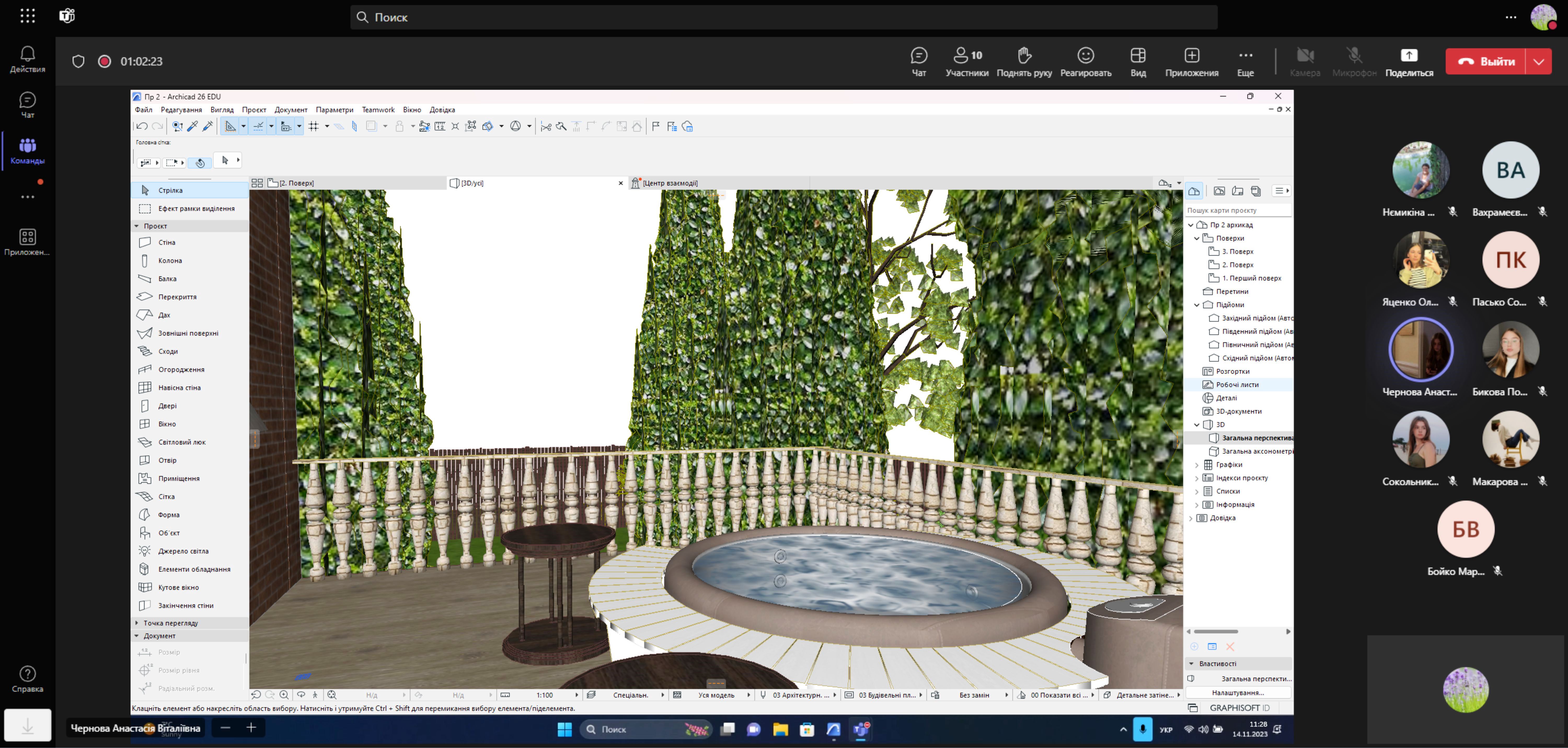Click the Undo arrow in Archicad toolbar
Viewport: 1568px width, 748px height.
tap(142, 127)
